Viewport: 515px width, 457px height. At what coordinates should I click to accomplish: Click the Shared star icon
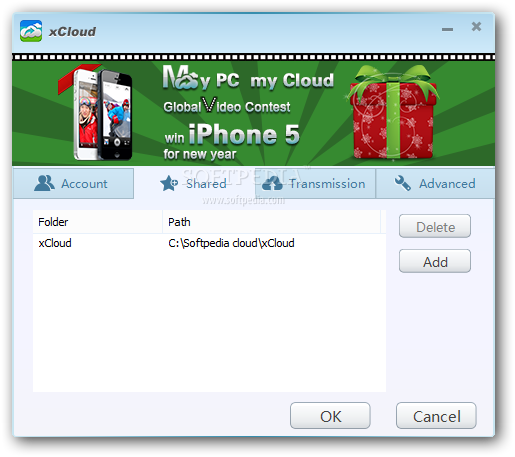[x=169, y=183]
